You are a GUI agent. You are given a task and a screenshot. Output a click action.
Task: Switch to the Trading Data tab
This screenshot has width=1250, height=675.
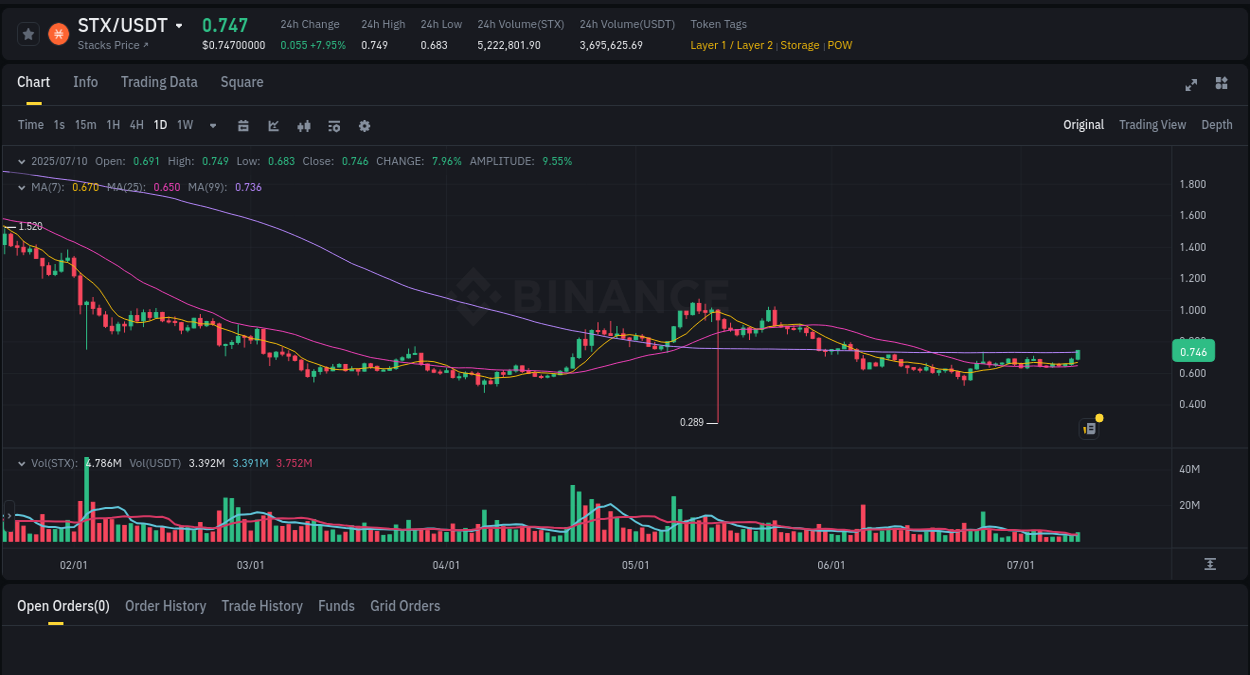point(159,82)
